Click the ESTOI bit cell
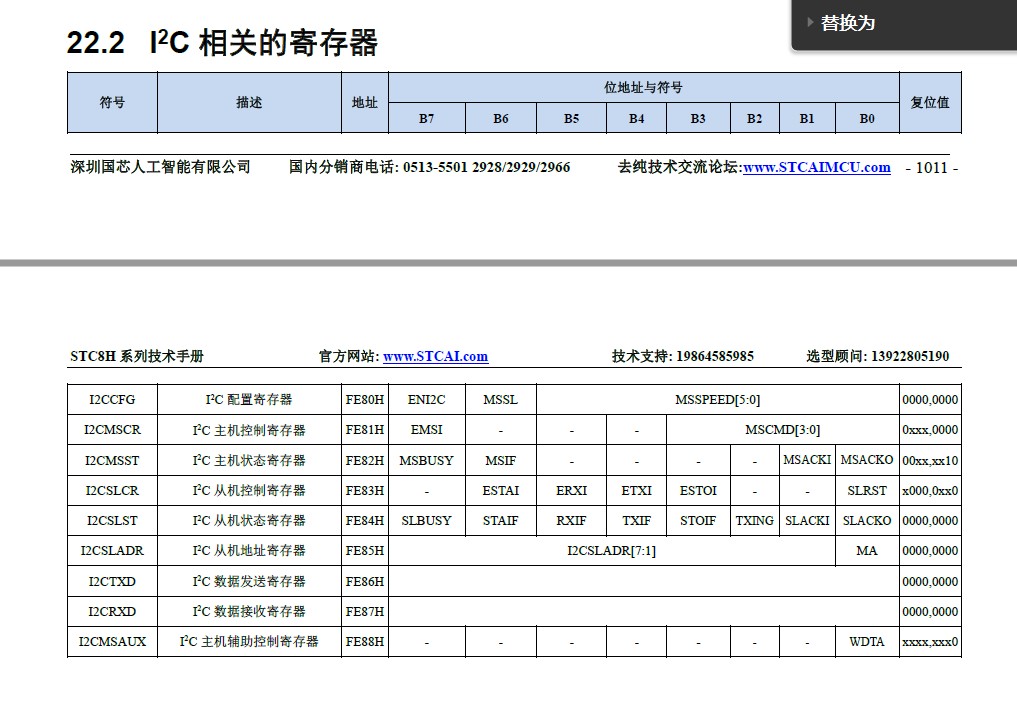The width and height of the screenshot is (1017, 712). click(x=698, y=490)
